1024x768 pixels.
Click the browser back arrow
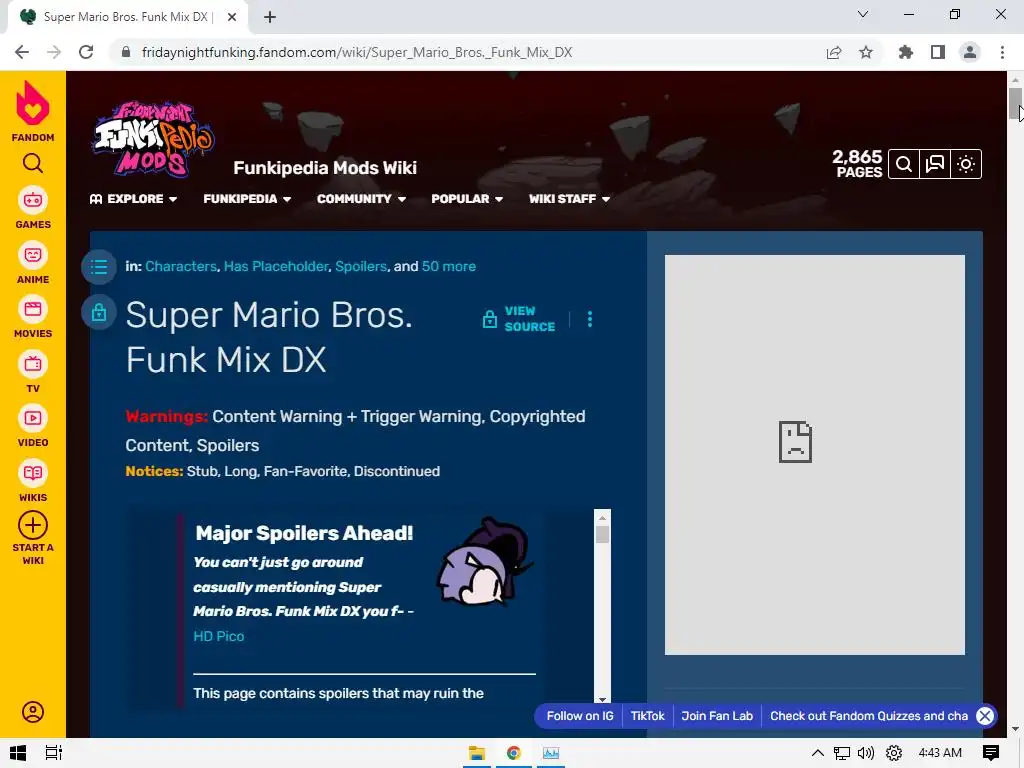pyautogui.click(x=22, y=52)
